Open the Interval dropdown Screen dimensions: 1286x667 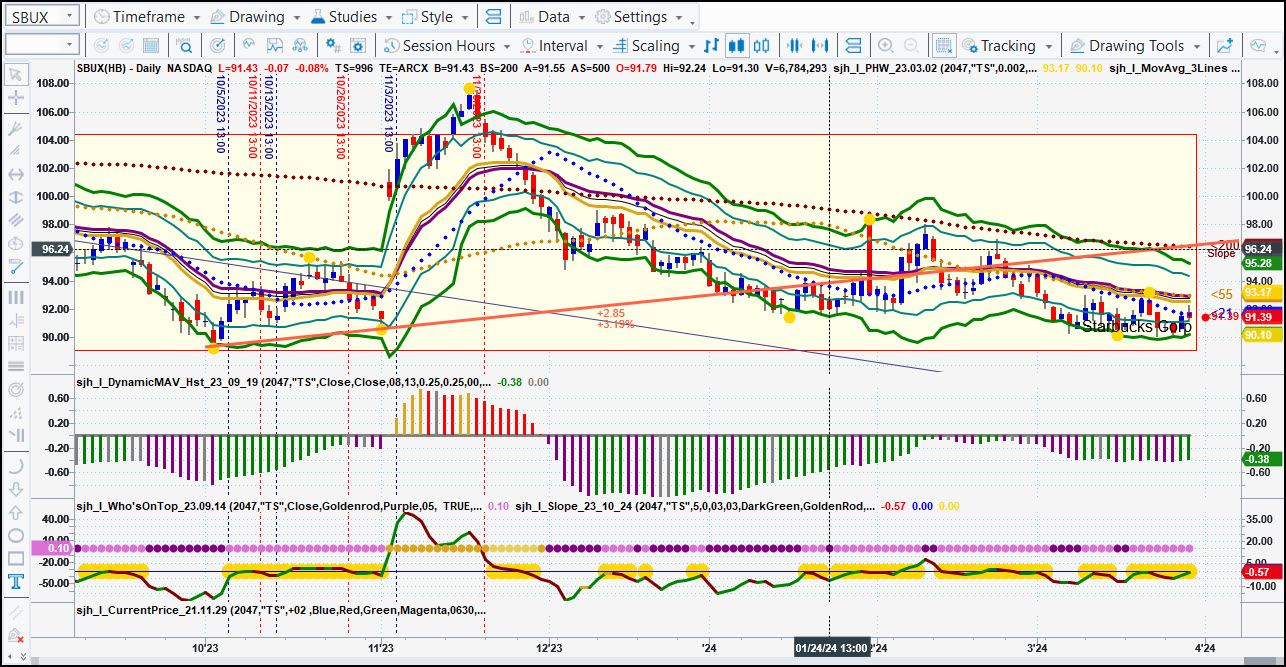pos(561,46)
